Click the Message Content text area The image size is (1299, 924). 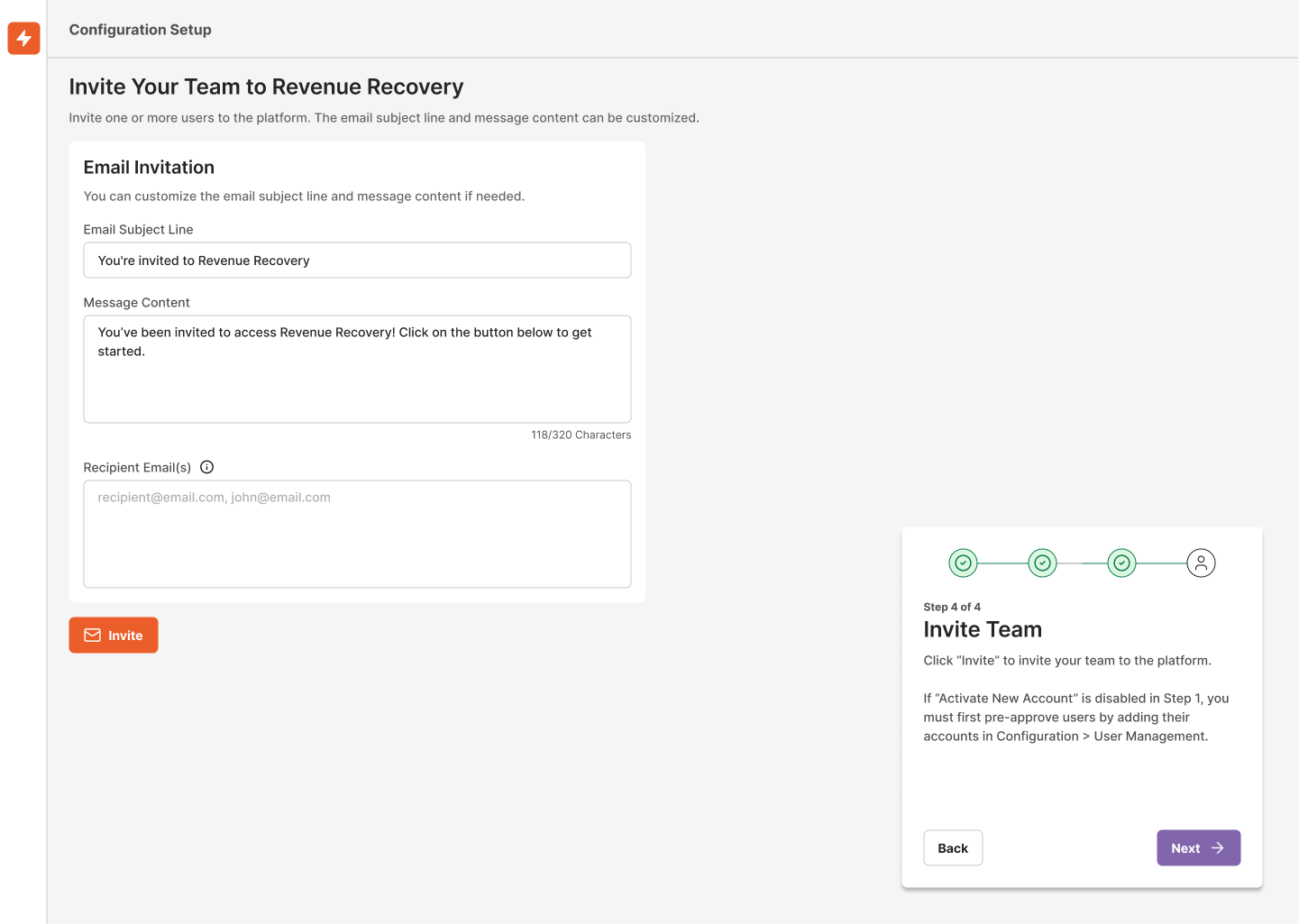click(357, 369)
